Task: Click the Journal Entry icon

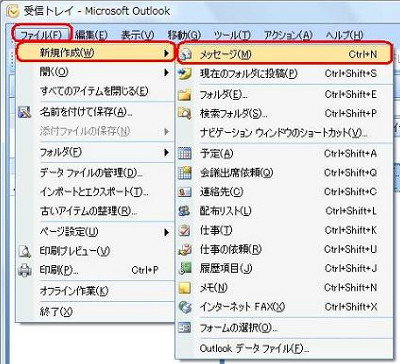Action: point(184,268)
